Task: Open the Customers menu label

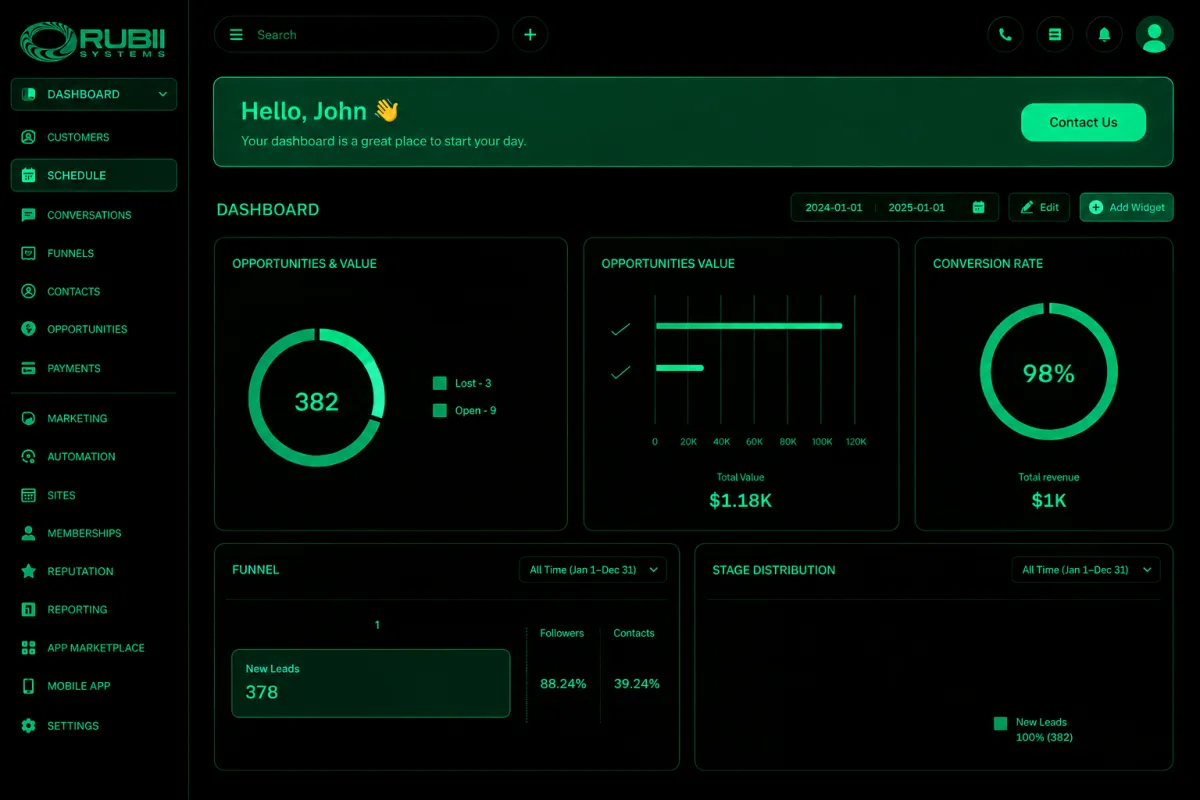Action: point(78,137)
